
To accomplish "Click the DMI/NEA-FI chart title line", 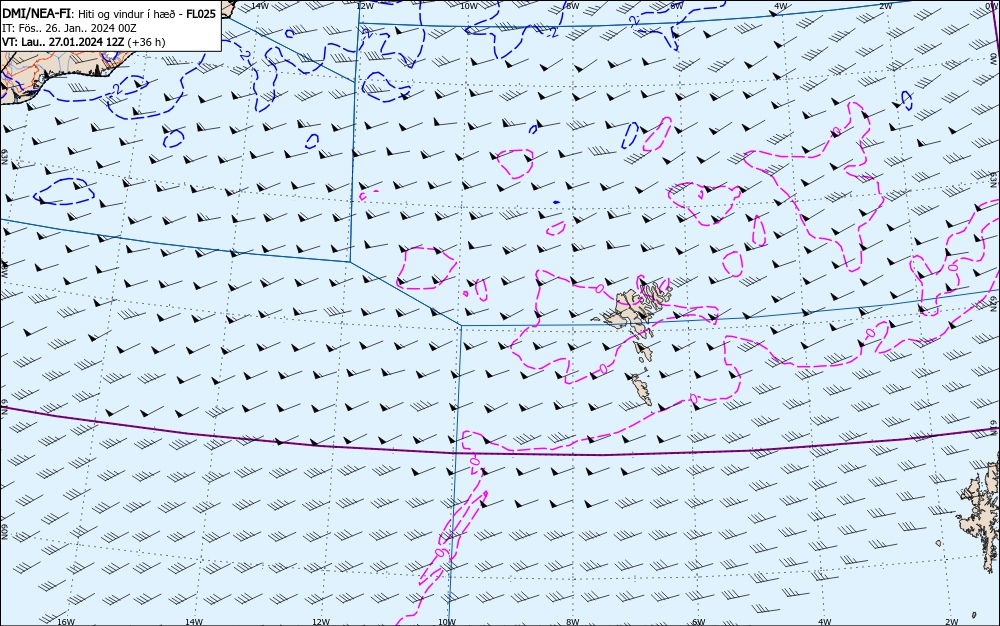I will [110, 13].
